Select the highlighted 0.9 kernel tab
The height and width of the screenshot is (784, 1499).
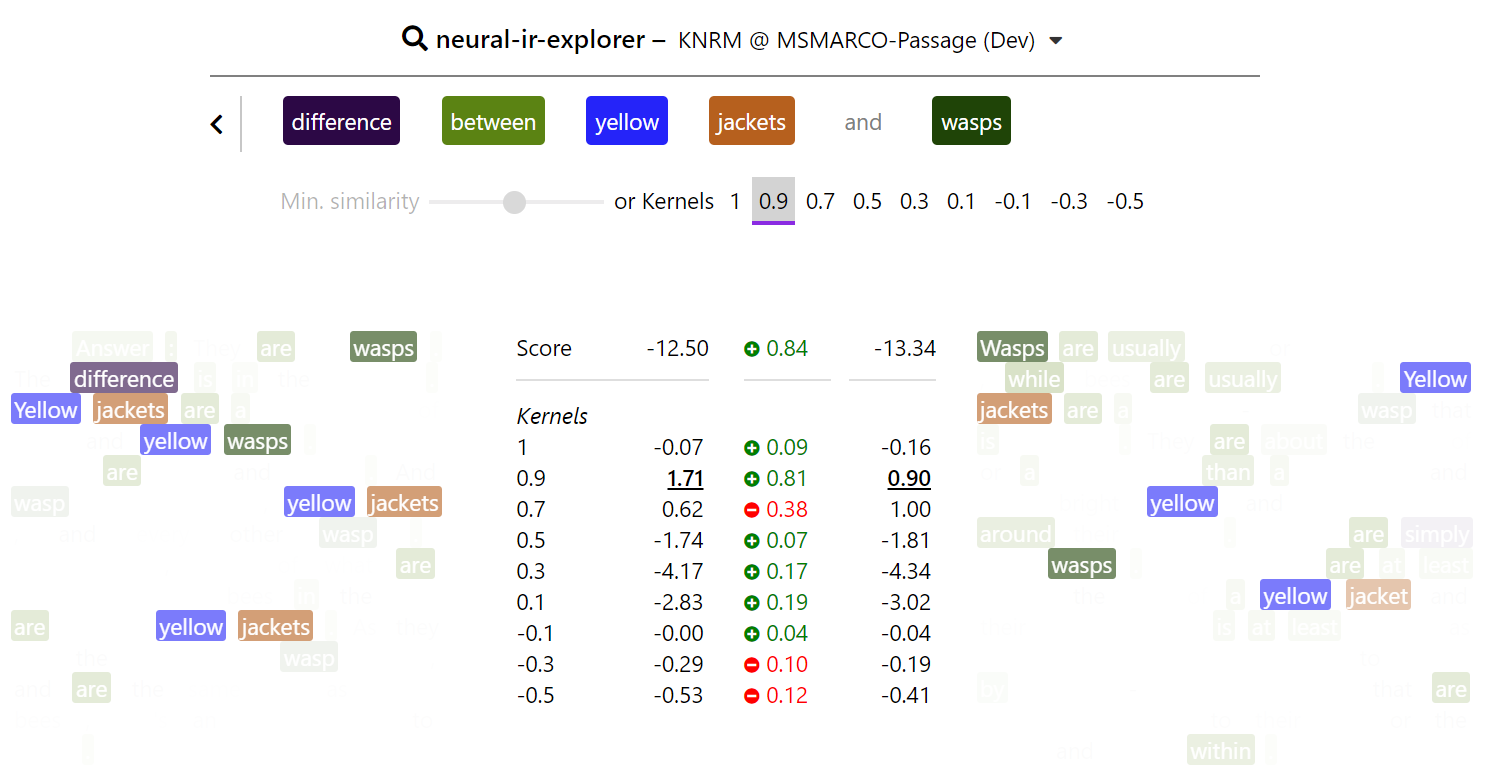click(773, 201)
